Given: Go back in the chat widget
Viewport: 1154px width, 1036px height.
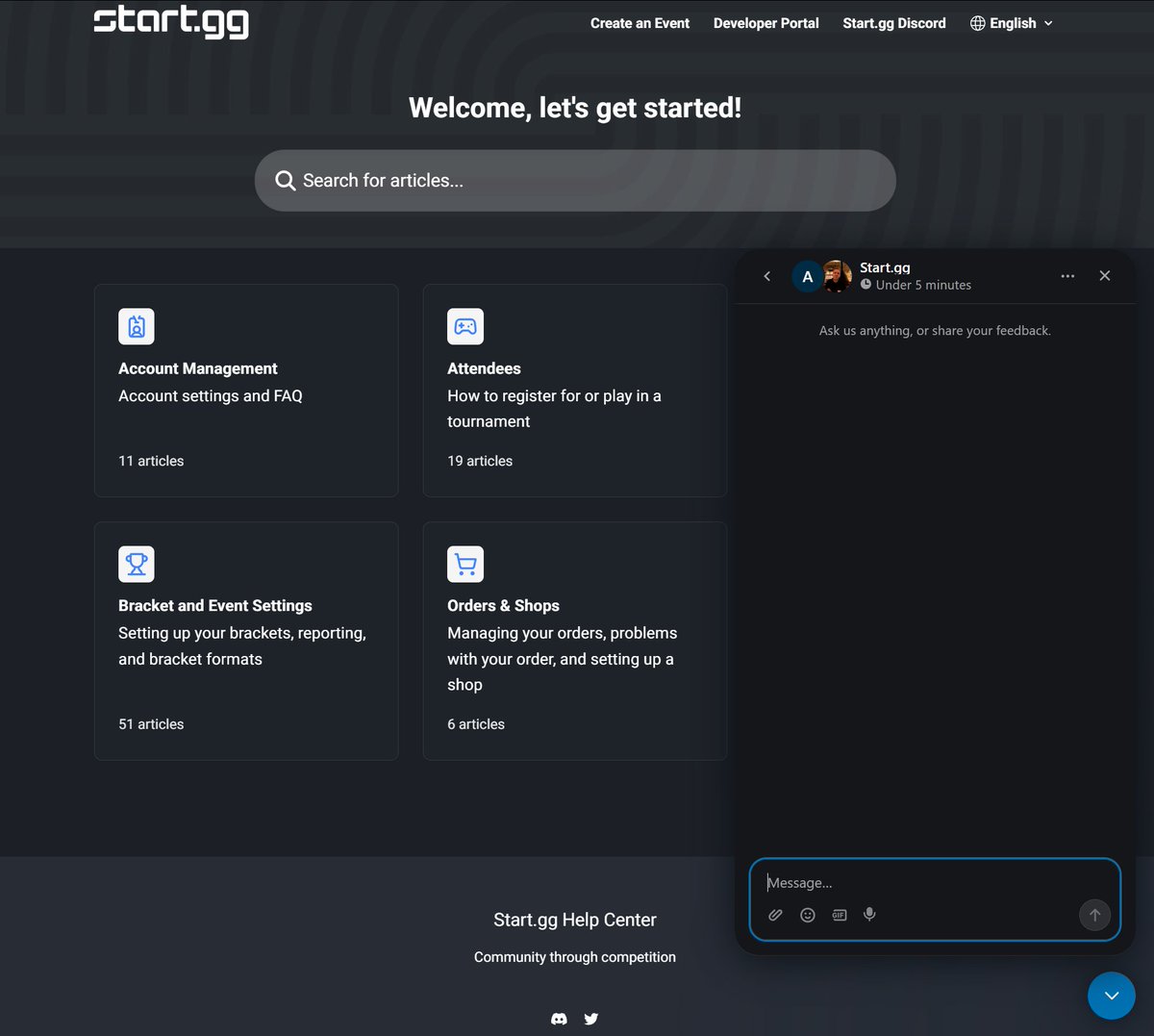Looking at the screenshot, I should [767, 276].
